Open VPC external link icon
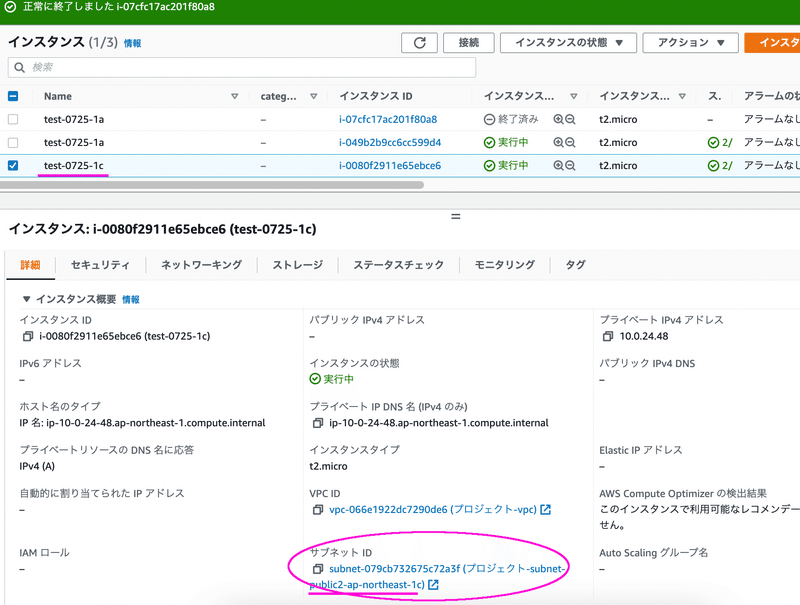The height and width of the screenshot is (605, 800). tap(545, 509)
